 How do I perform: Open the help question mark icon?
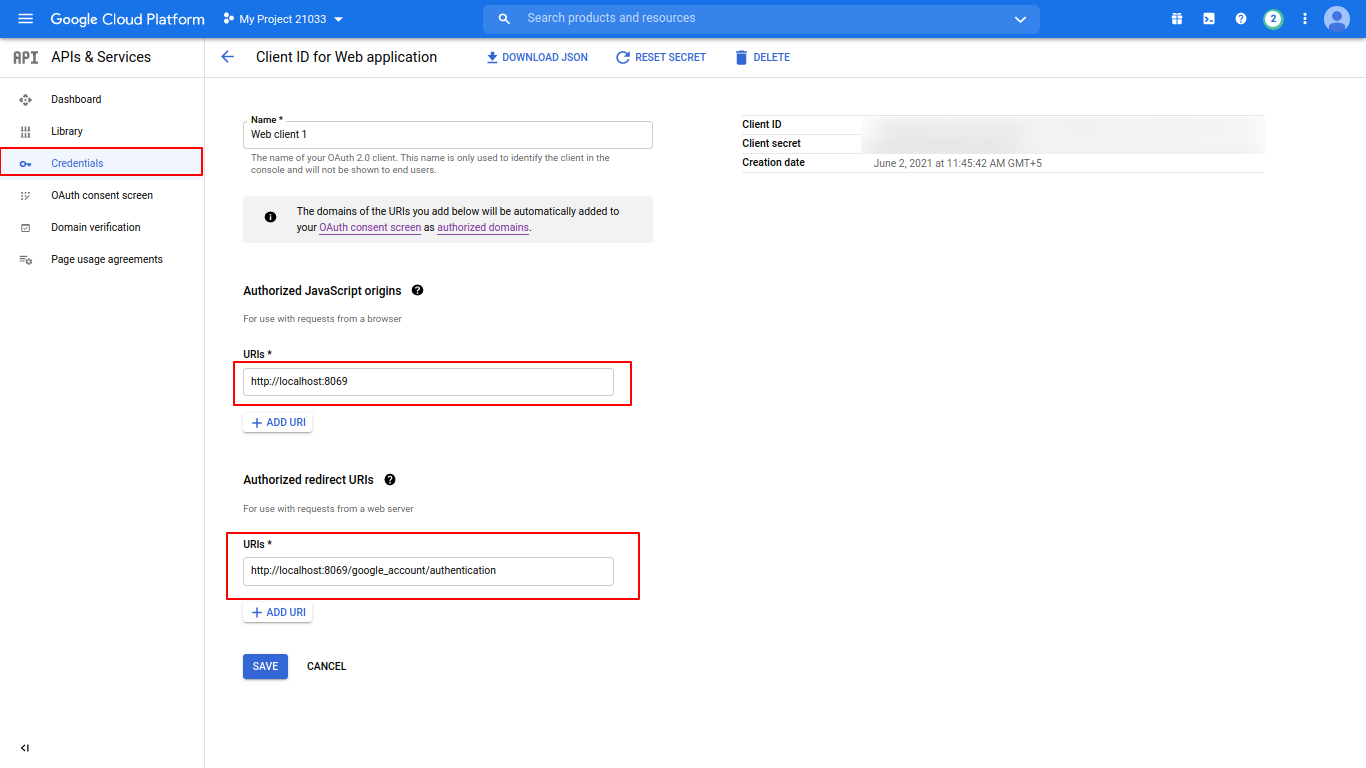(x=1241, y=19)
